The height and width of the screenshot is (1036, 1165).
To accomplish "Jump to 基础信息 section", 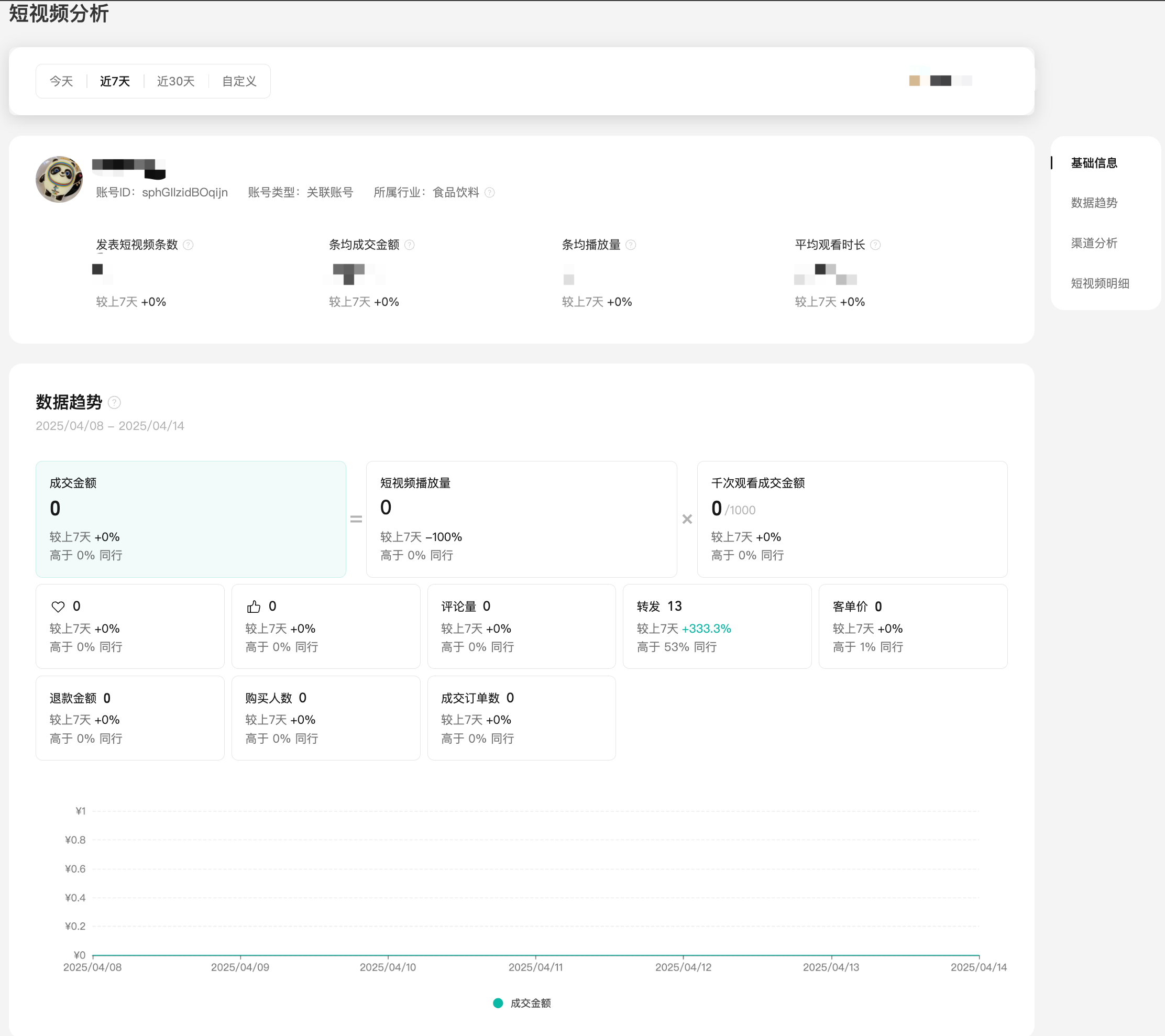I will (x=1093, y=163).
